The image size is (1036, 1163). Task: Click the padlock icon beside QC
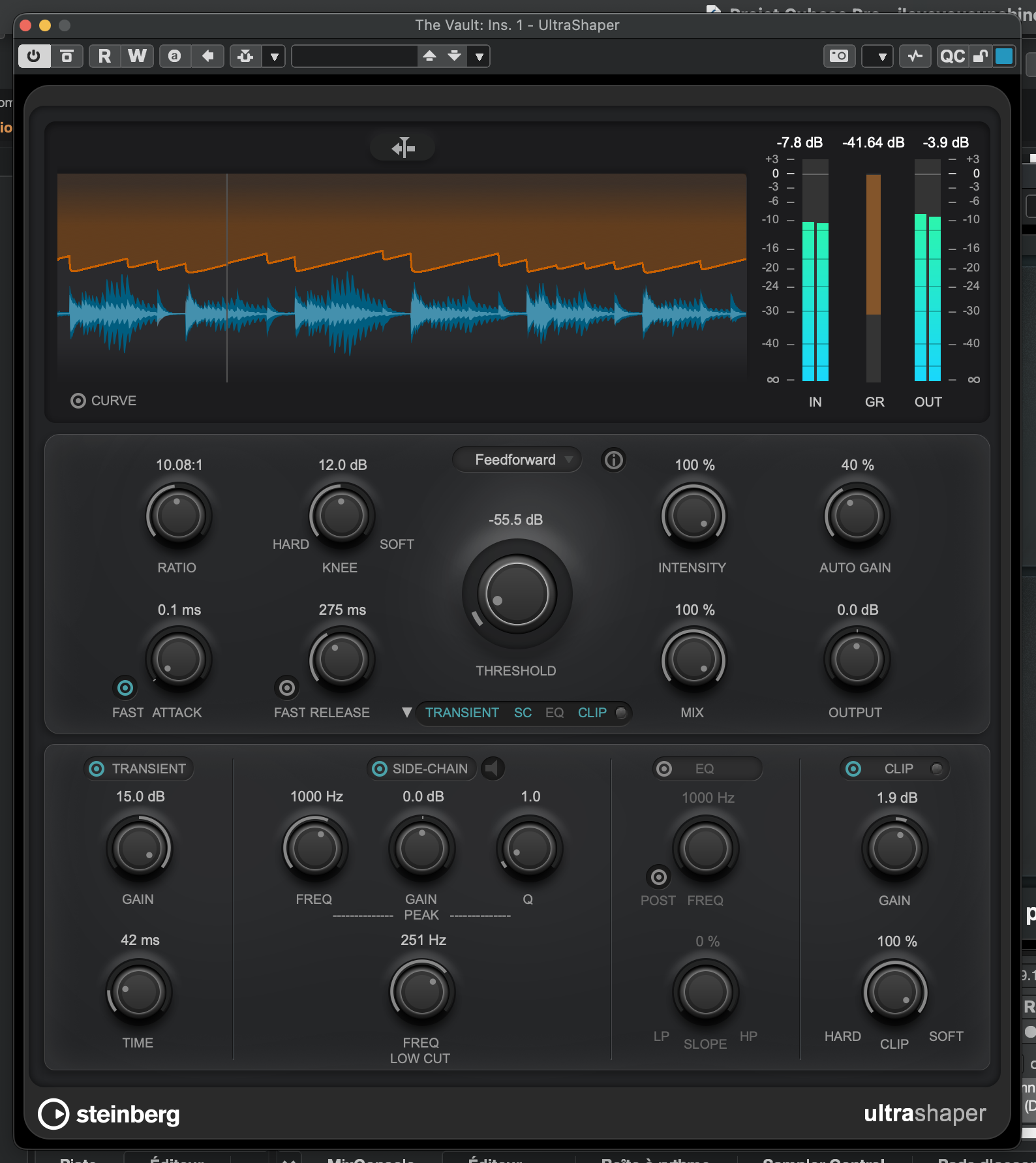pos(981,56)
